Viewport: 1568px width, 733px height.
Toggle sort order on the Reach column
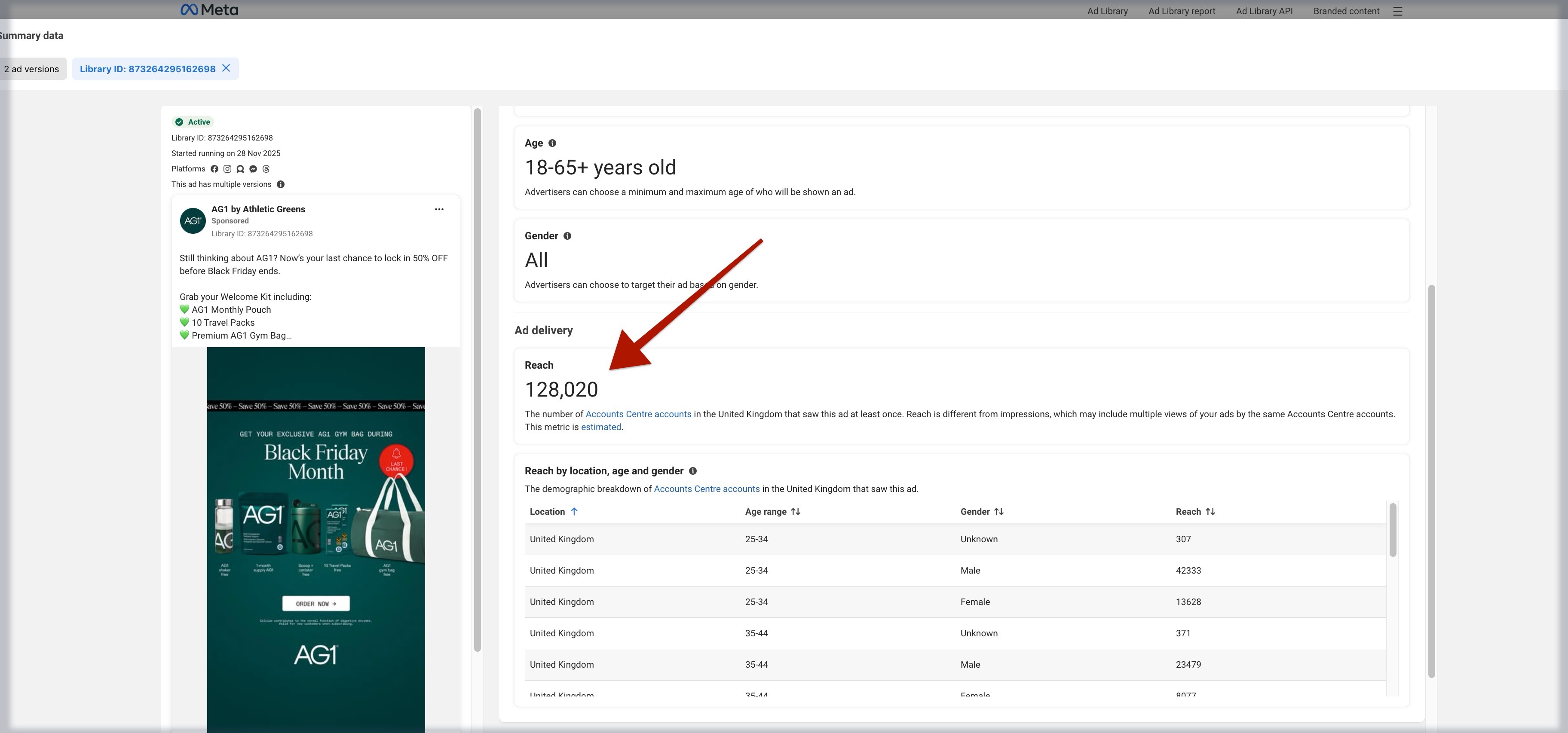[x=1211, y=512]
